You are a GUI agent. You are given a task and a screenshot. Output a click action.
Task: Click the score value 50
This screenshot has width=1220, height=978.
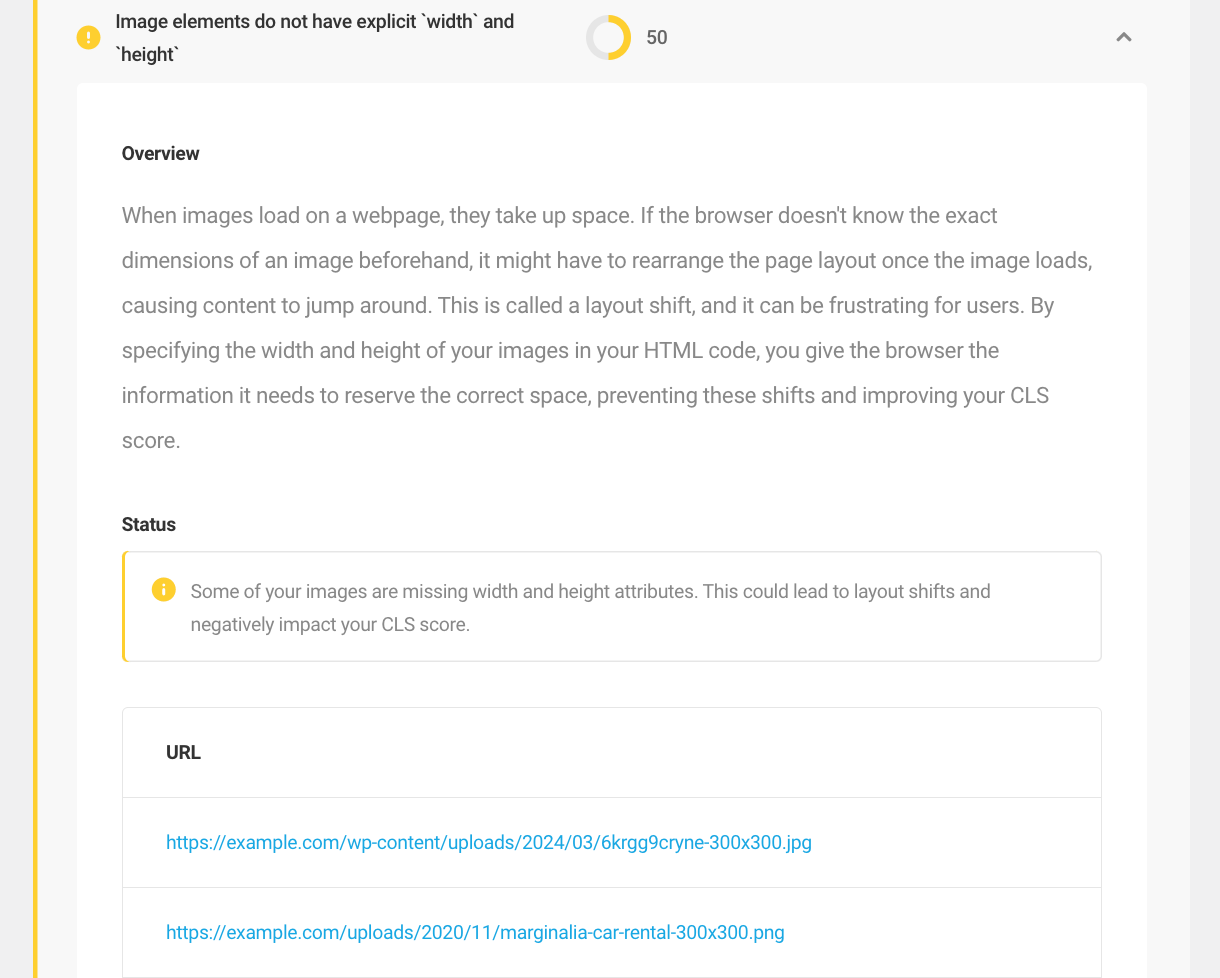point(657,38)
